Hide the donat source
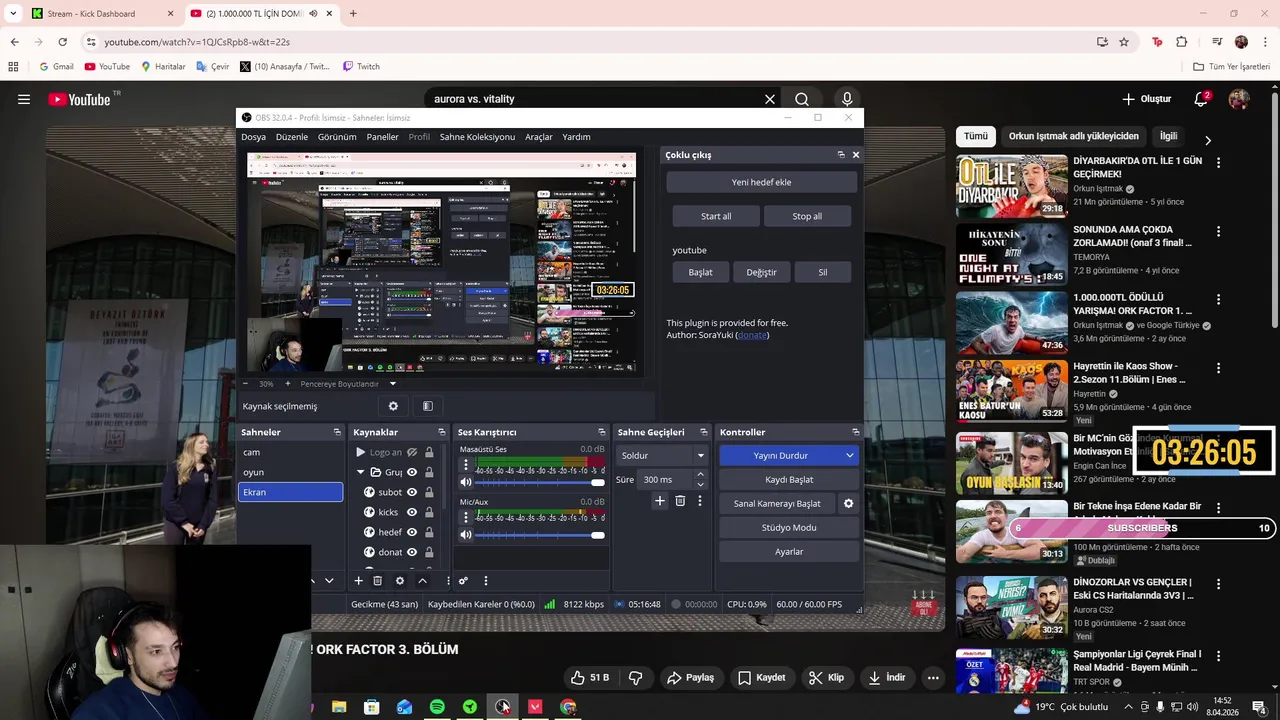Viewport: 1280px width, 720px height. pos(412,552)
